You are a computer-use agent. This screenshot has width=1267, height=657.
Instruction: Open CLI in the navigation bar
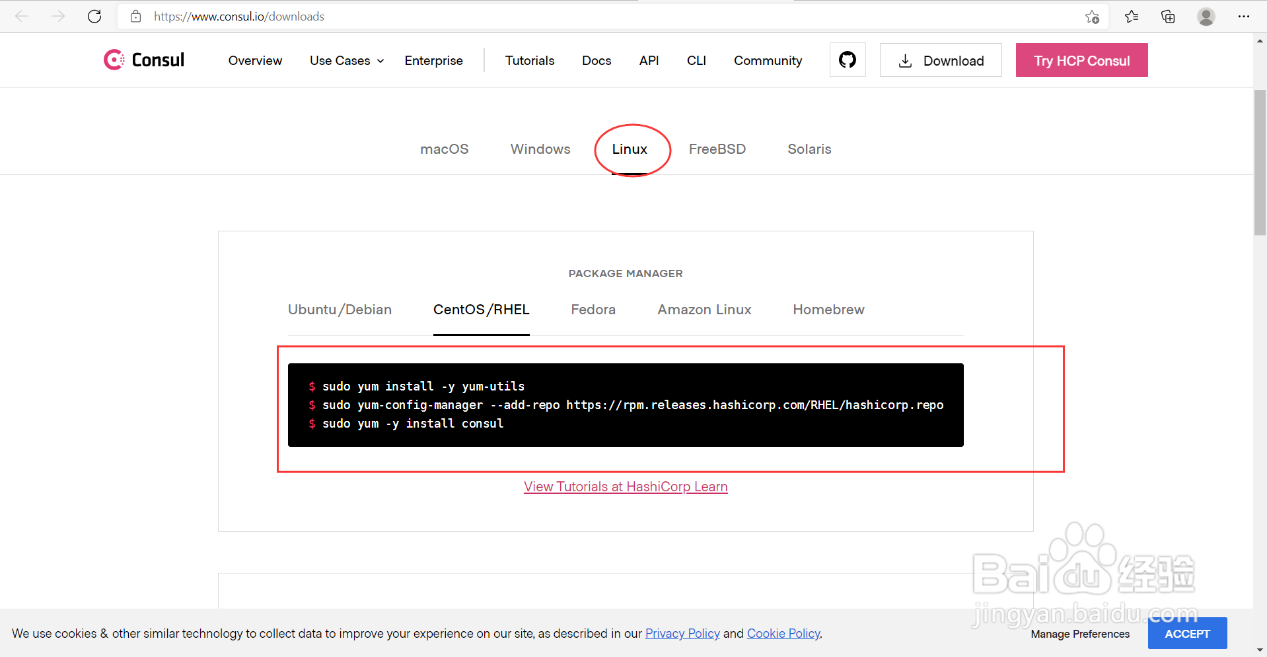click(697, 61)
